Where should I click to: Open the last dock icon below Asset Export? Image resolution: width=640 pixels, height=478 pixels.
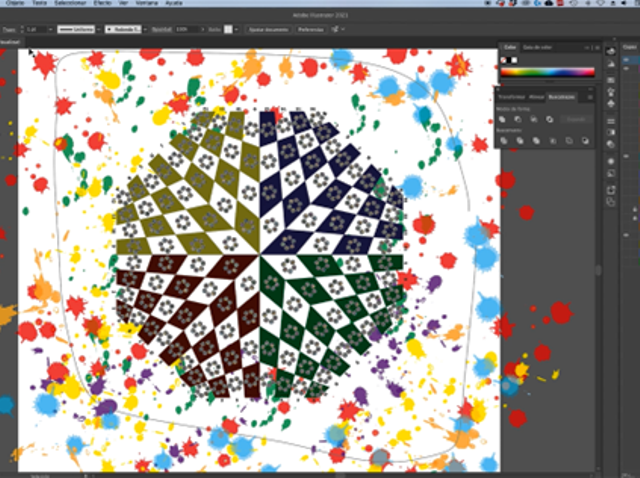tap(611, 202)
